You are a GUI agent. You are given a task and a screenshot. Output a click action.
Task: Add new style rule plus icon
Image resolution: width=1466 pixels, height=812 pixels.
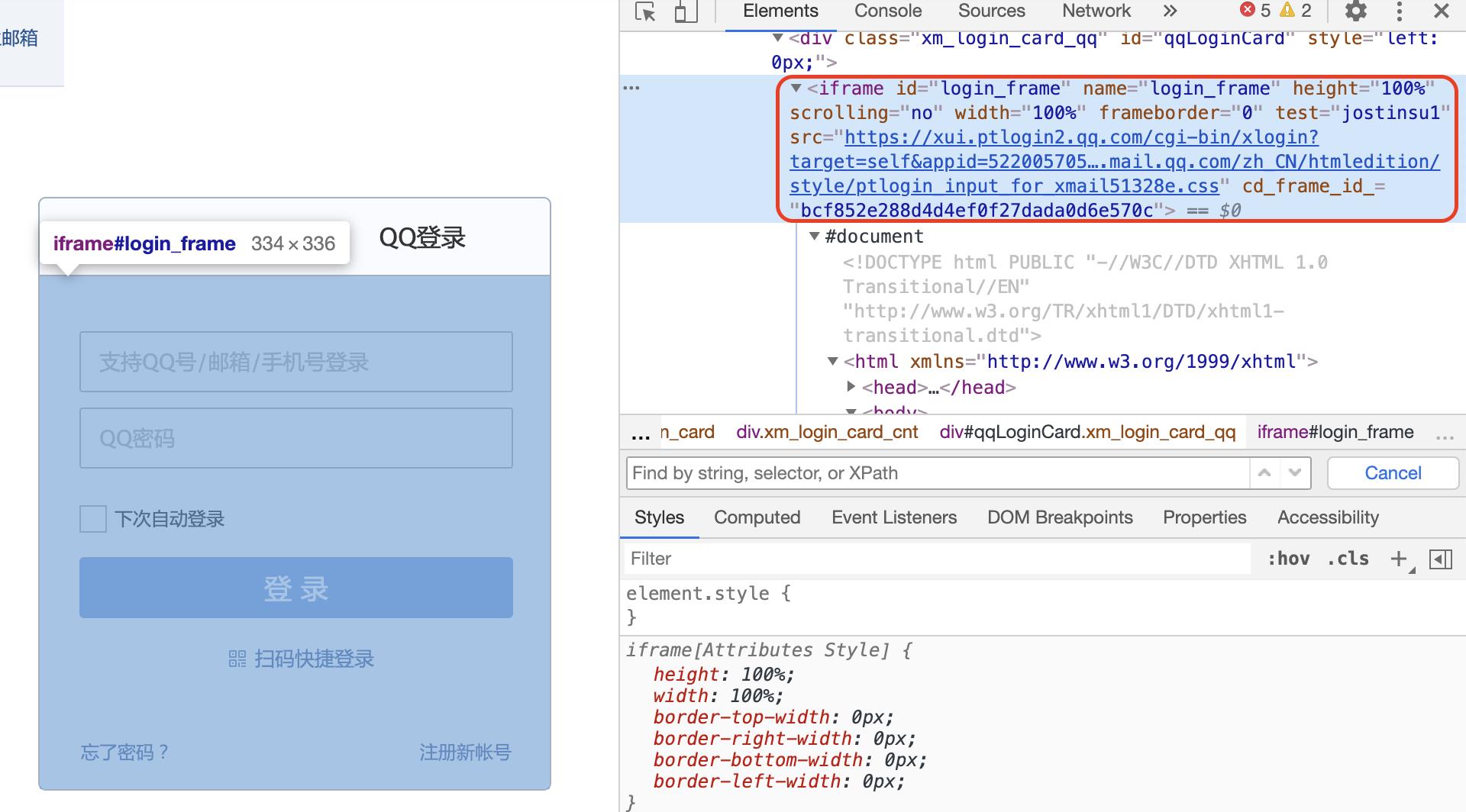click(1400, 559)
